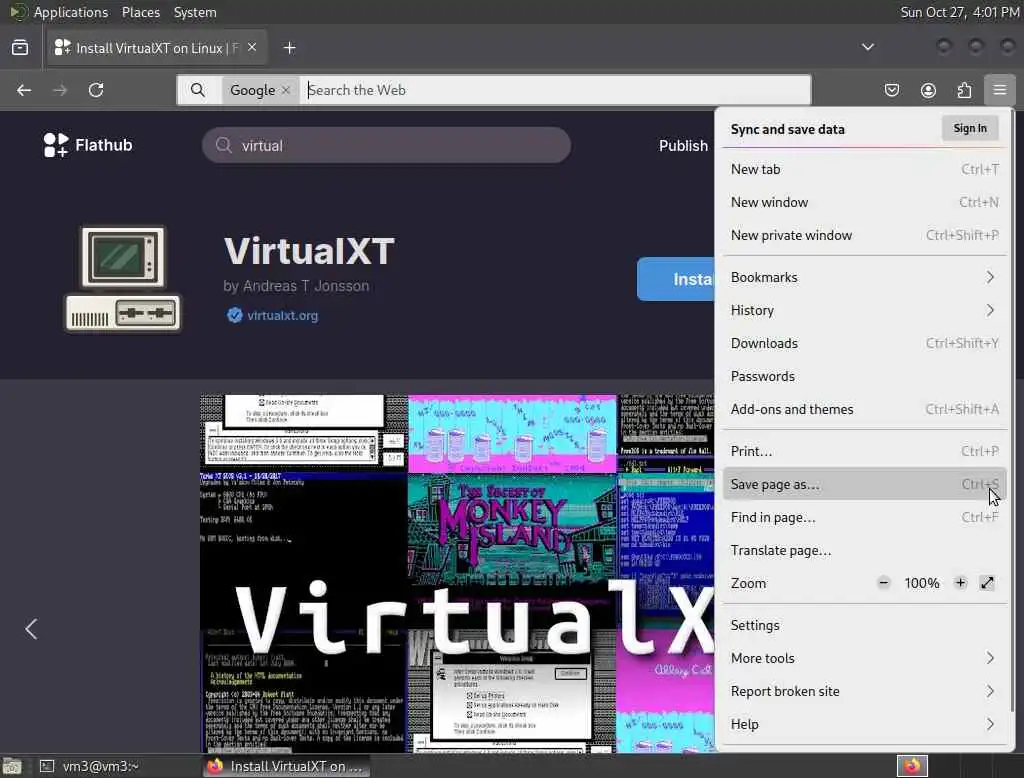Click the Flathub logo
Viewport: 1024px width, 778px height.
(88, 145)
